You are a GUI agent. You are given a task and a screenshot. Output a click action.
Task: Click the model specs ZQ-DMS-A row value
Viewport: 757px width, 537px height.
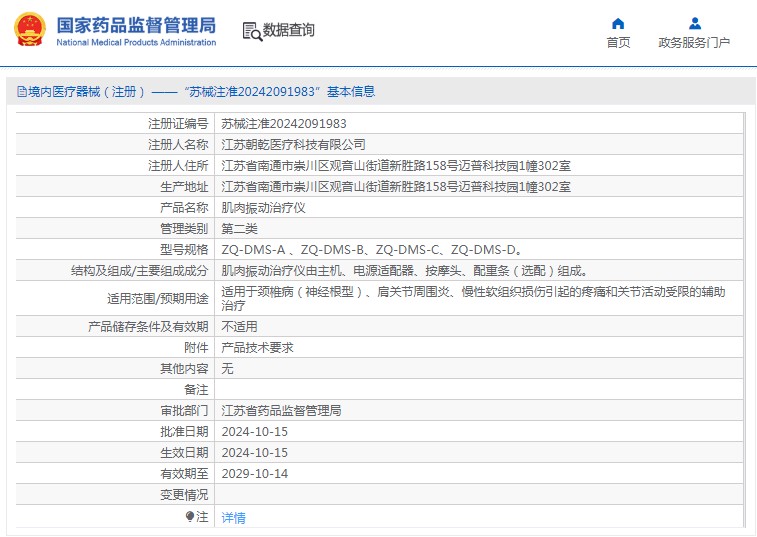click(370, 250)
